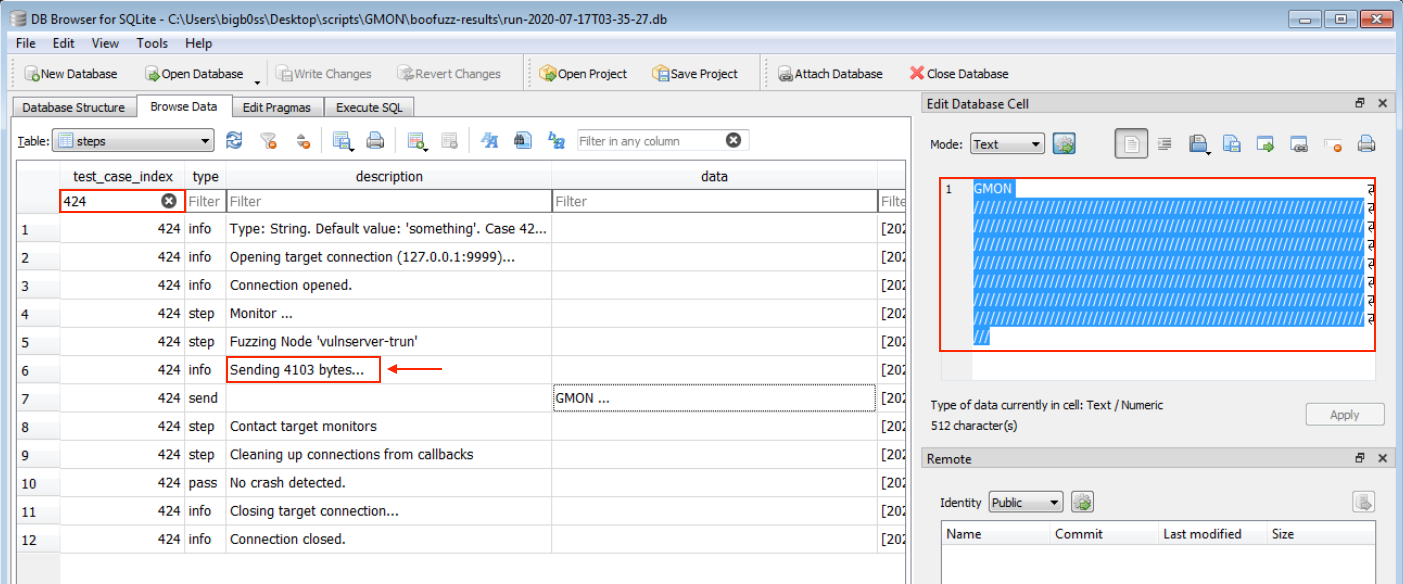Open the Identity dropdown in Remote panel
The width and height of the screenshot is (1403, 584).
[x=1025, y=502]
